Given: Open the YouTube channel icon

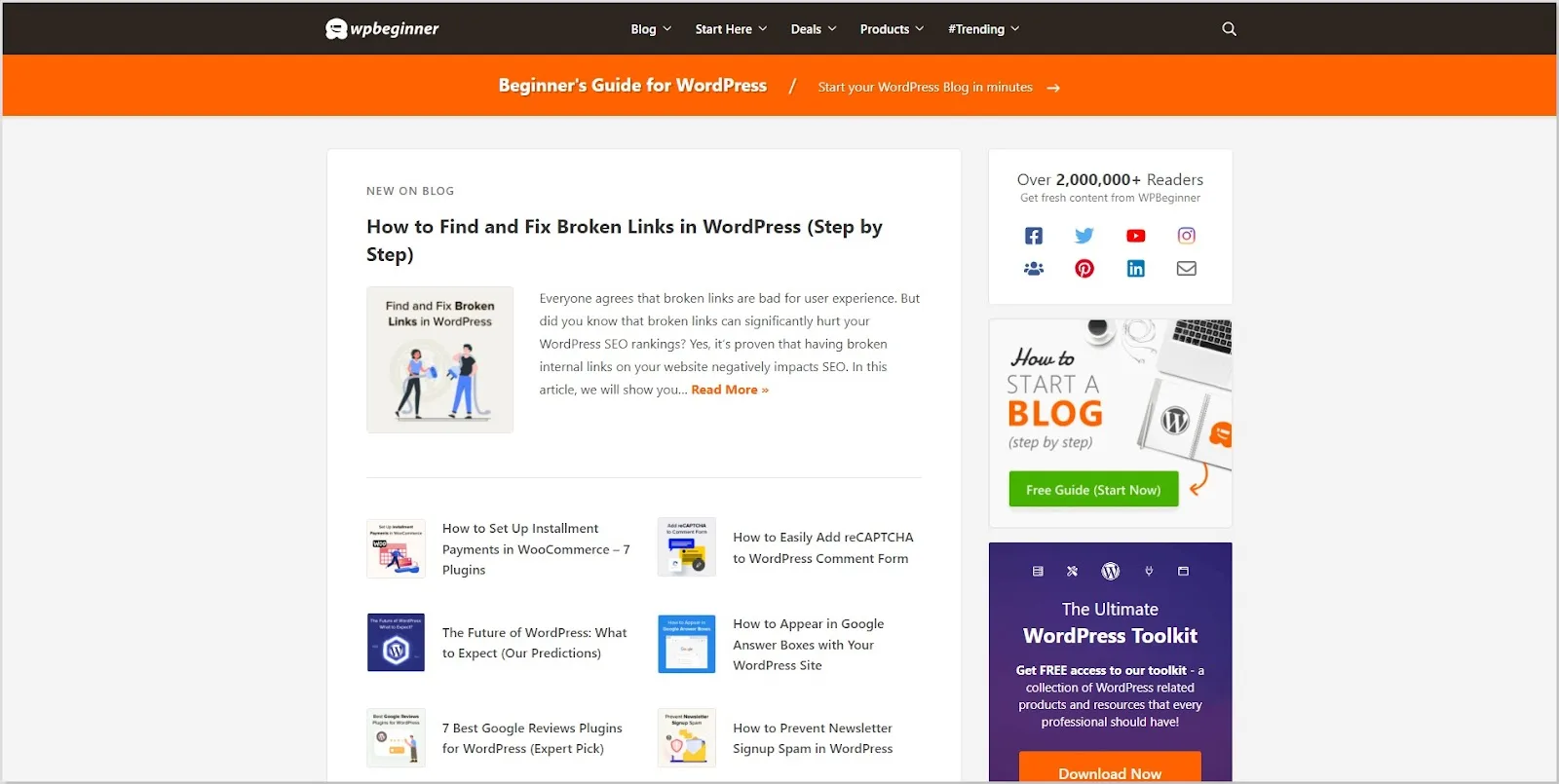Looking at the screenshot, I should (1136, 236).
